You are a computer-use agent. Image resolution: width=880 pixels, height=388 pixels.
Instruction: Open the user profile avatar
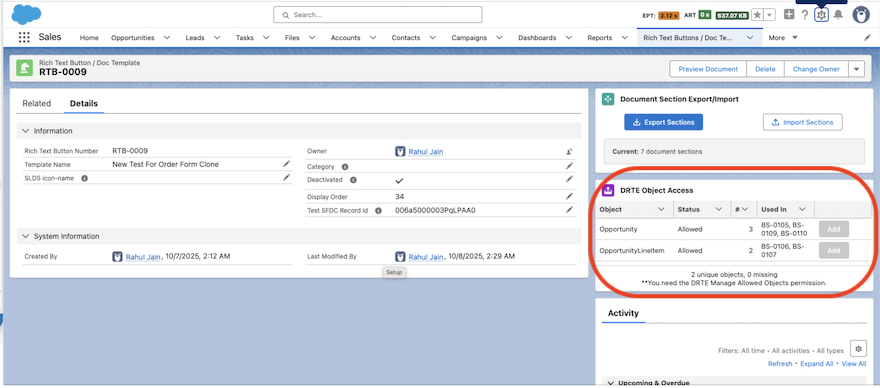coord(861,15)
